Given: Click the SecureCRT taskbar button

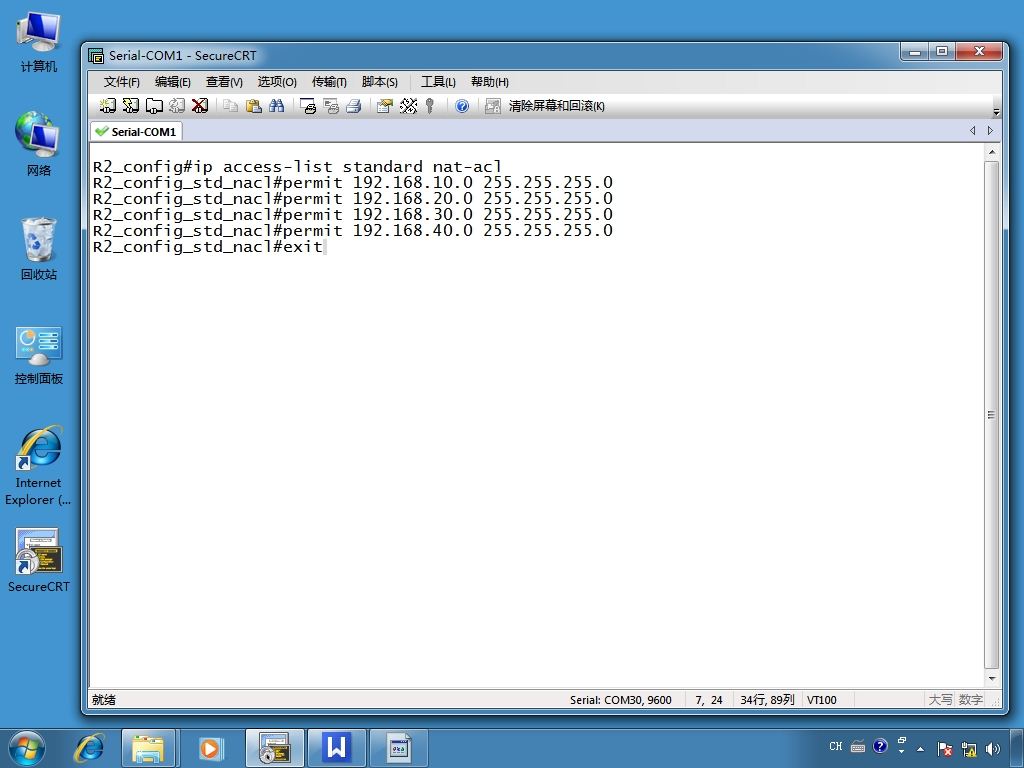Looking at the screenshot, I should coord(274,748).
